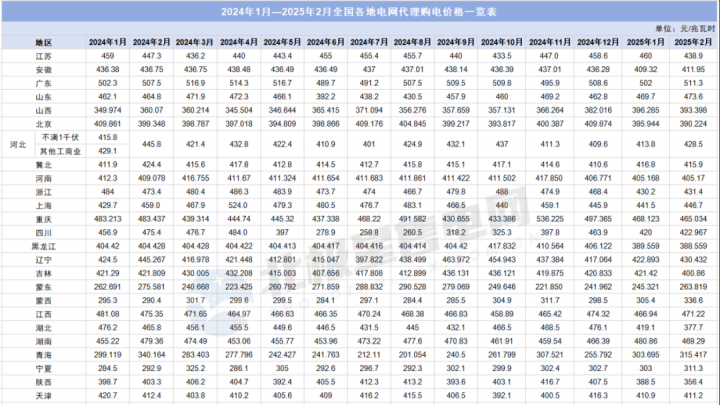Select the 2024年6月 column header
This screenshot has width=720, height=405.
tap(325, 43)
